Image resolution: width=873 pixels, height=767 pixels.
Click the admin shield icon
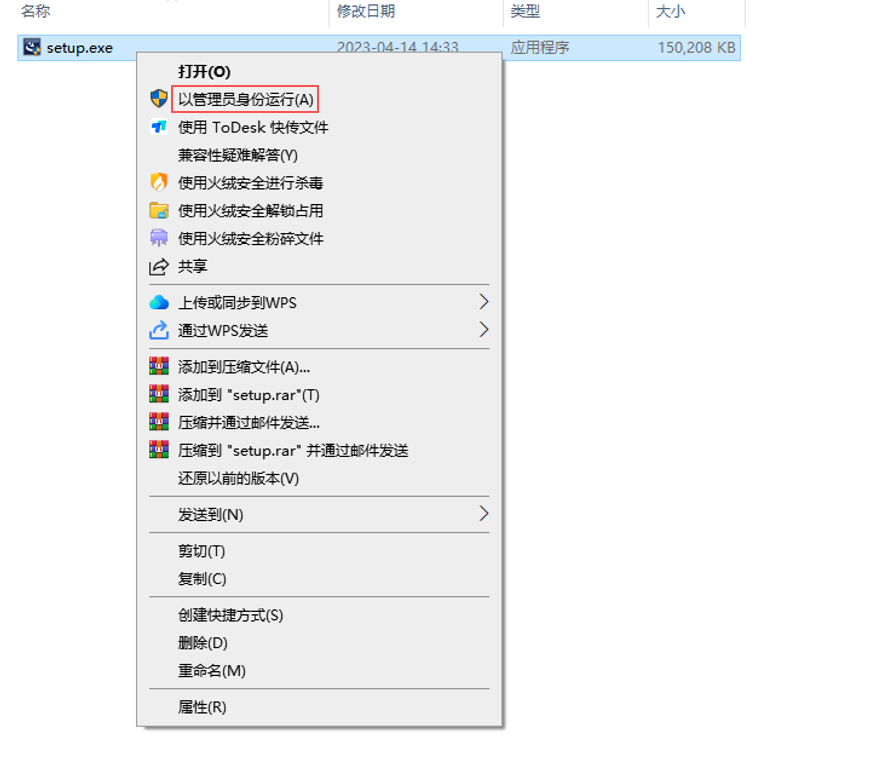click(159, 99)
